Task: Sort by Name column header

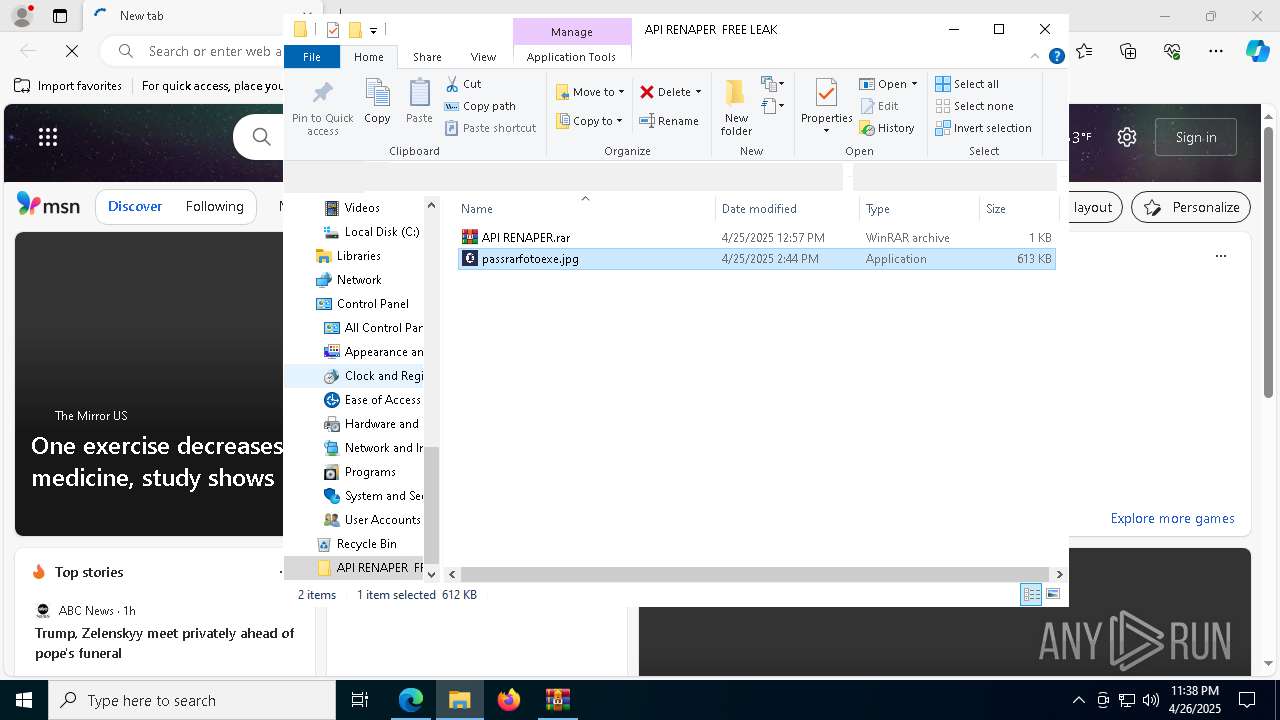Action: 586,209
